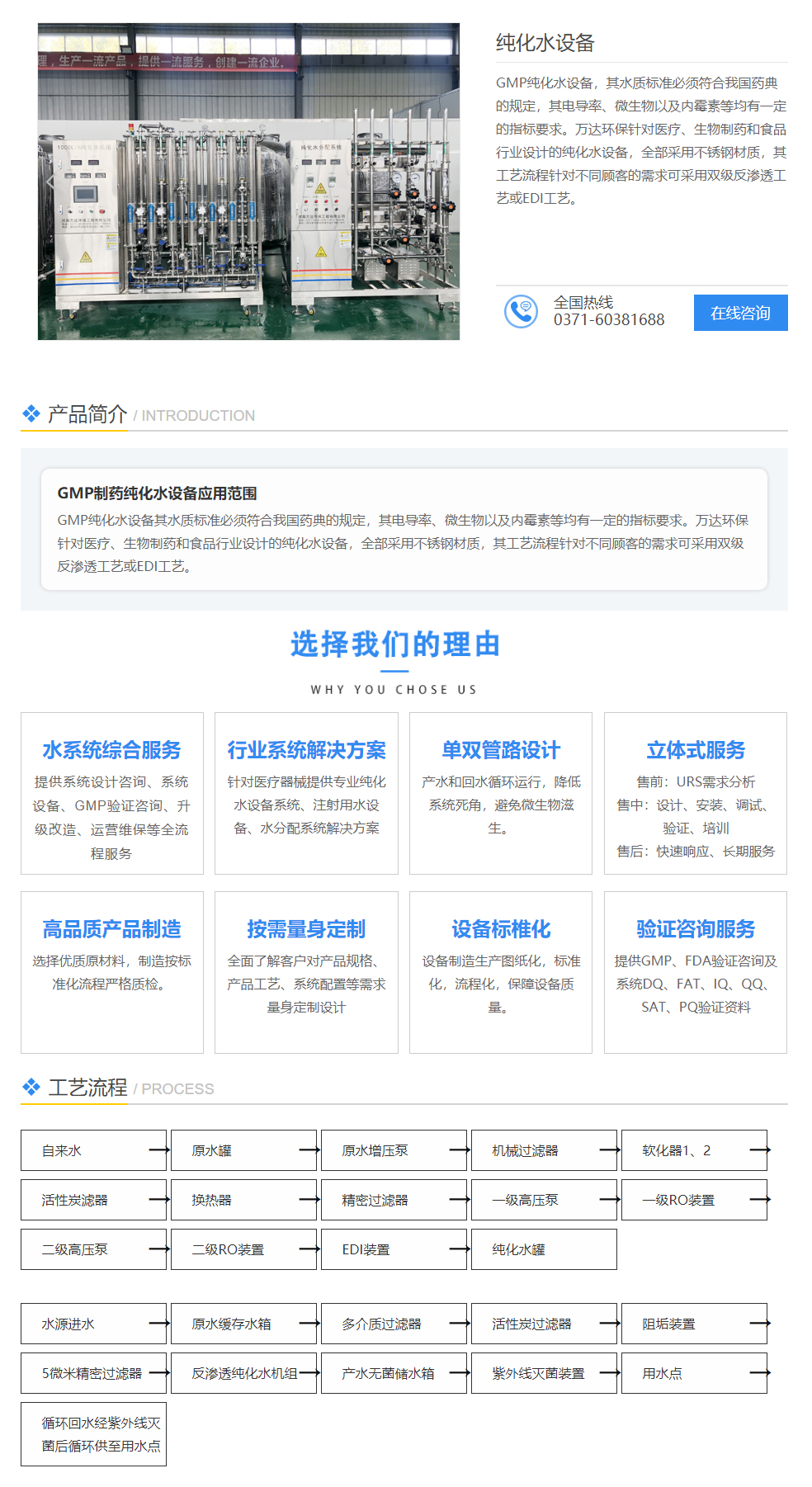
Task: Open the 验证咨询服务 card
Action: (x=696, y=972)
